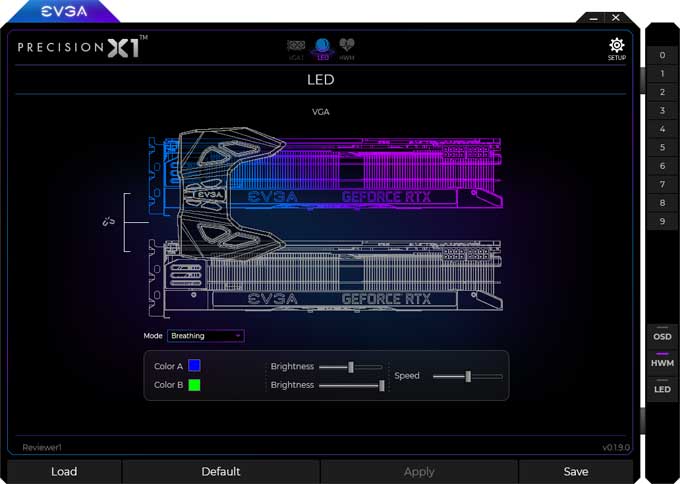Click the Default button
The height and width of the screenshot is (484, 680).
click(x=221, y=471)
